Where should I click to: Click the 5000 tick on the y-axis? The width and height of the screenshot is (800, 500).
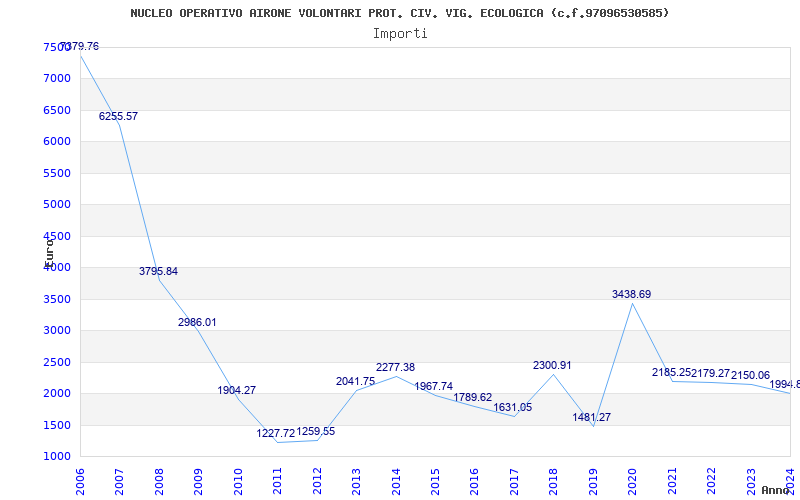coord(57,205)
